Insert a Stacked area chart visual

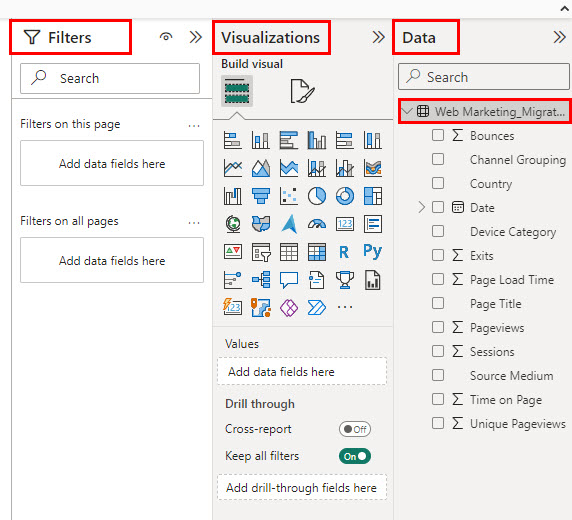tap(289, 168)
